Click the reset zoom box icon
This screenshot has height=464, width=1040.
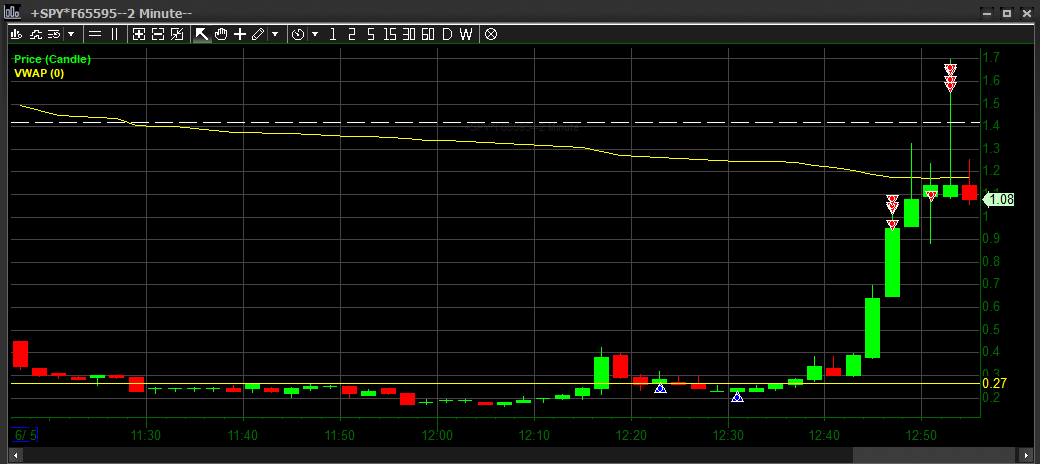(x=177, y=34)
